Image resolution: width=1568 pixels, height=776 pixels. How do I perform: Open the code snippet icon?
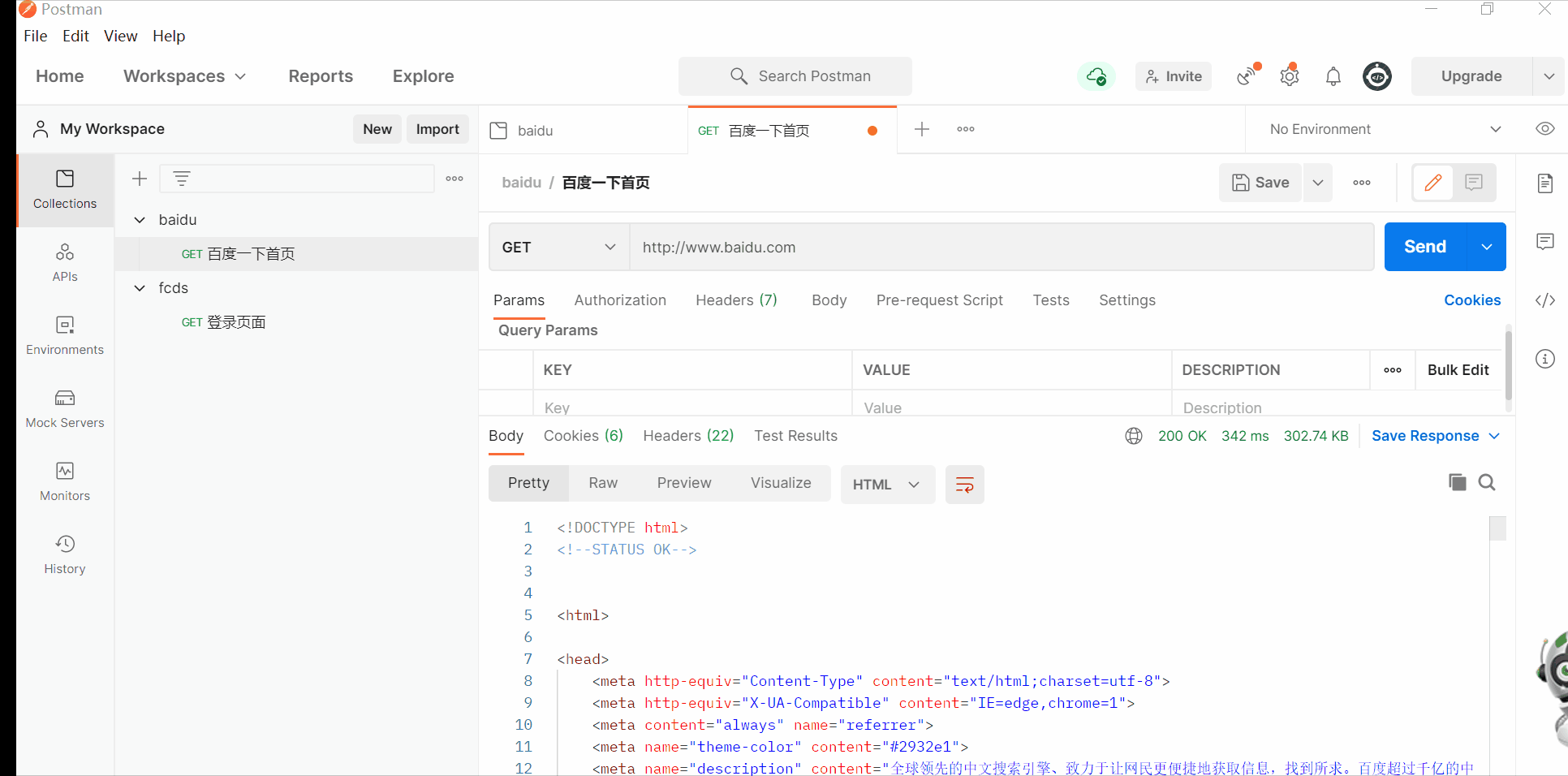1545,300
